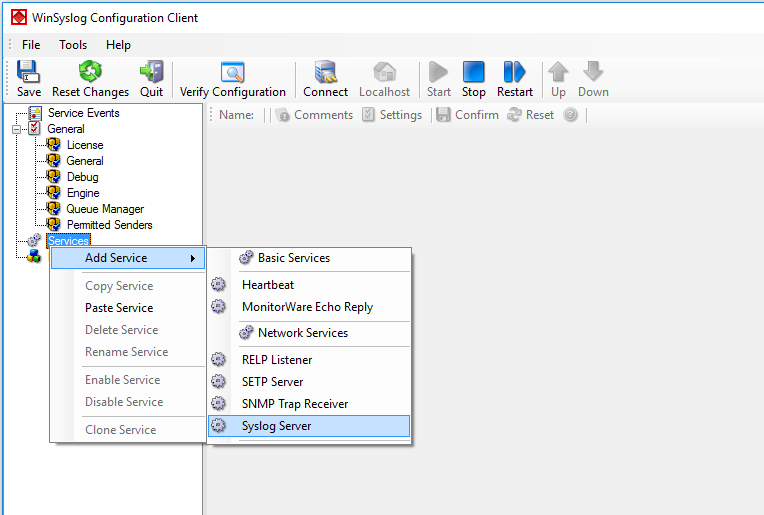Select the General child item under General

coord(85,161)
